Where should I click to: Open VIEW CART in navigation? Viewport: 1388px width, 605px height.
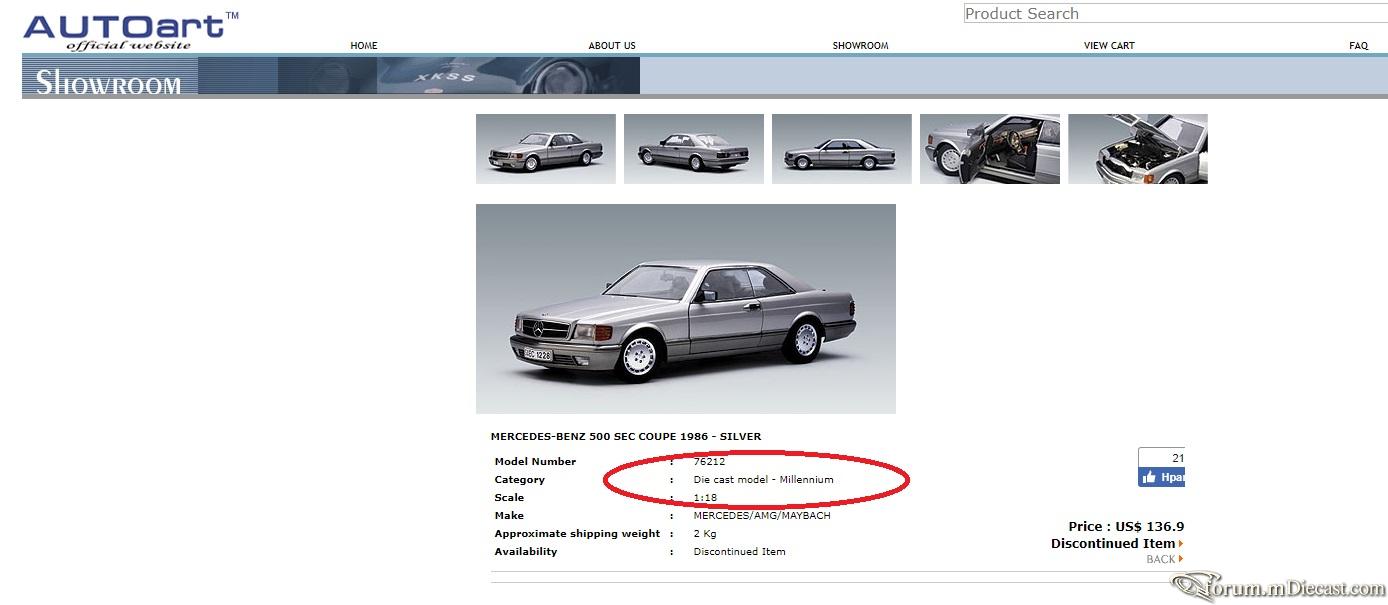click(x=1109, y=46)
